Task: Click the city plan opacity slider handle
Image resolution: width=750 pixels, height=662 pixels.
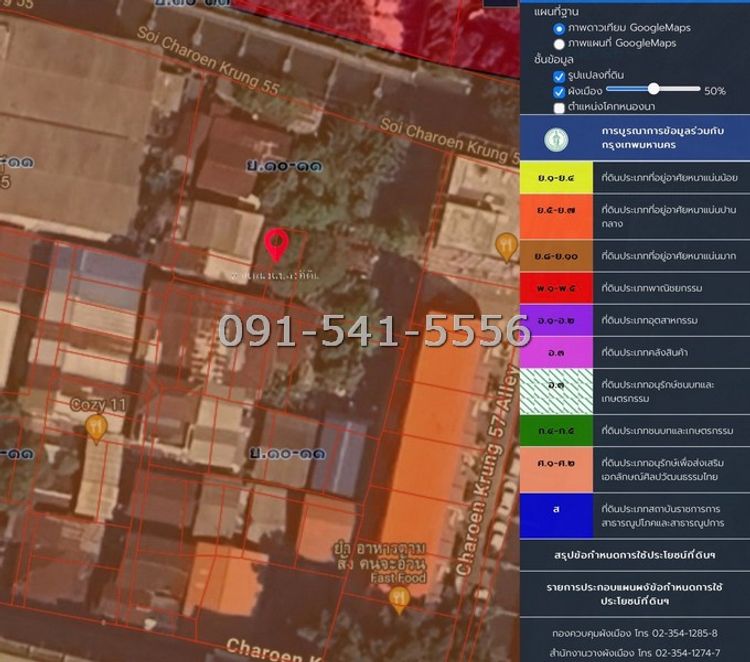Action: click(651, 90)
